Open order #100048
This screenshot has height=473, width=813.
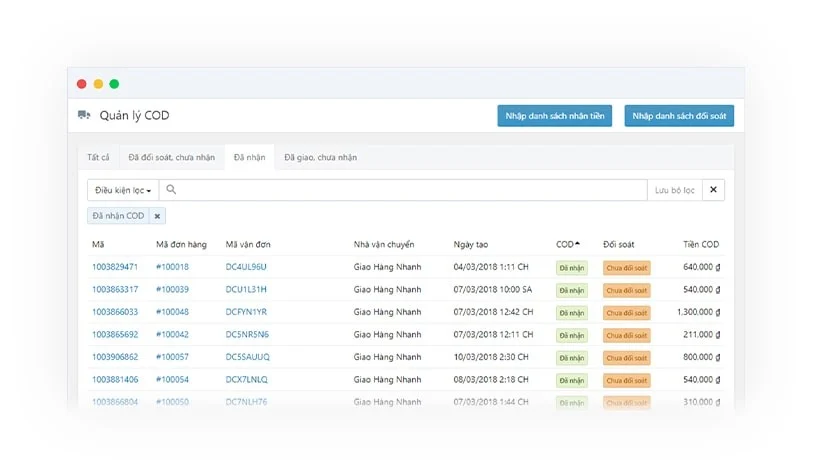pyautogui.click(x=173, y=312)
